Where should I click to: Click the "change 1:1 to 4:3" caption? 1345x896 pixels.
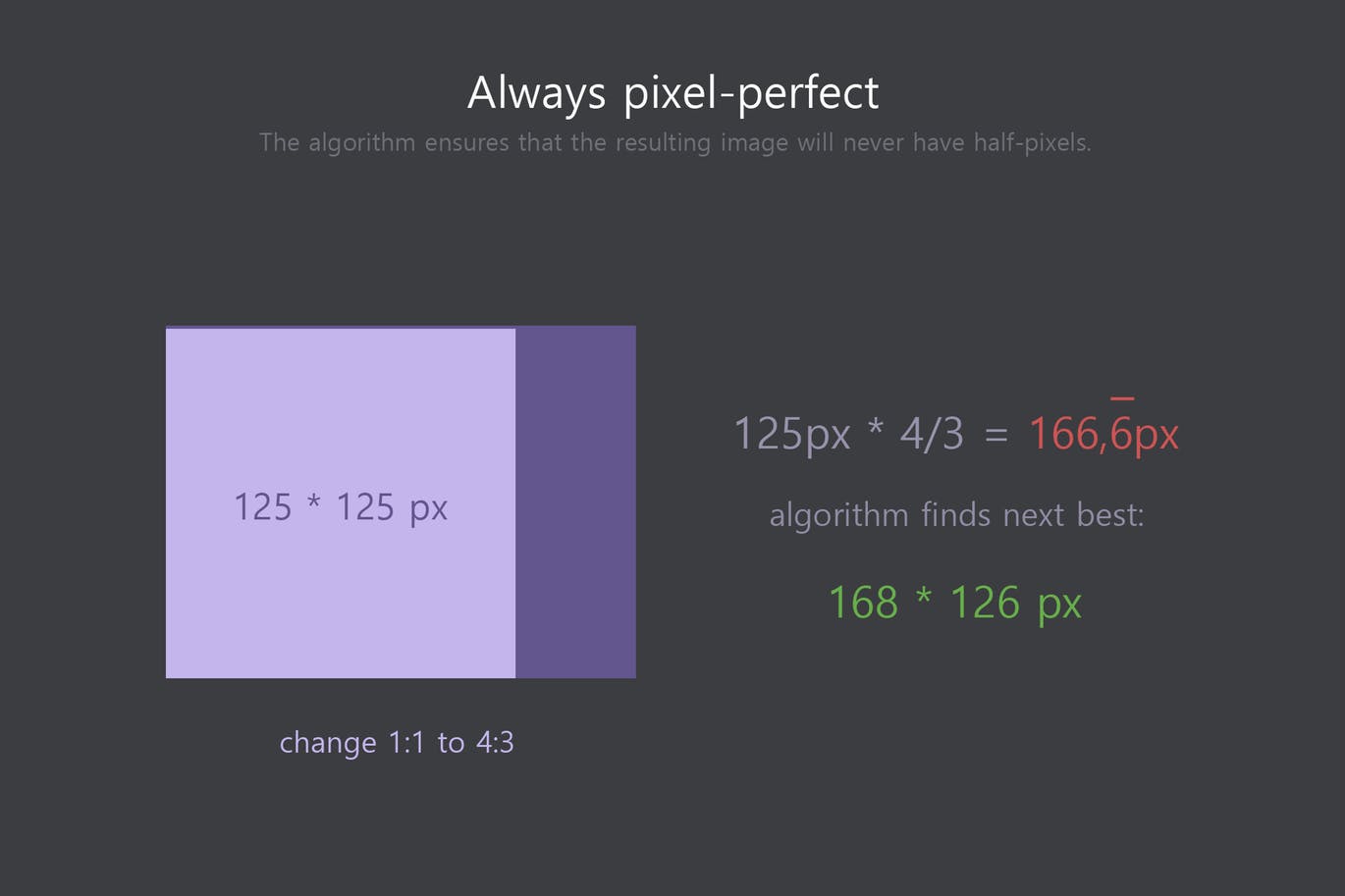coord(397,742)
